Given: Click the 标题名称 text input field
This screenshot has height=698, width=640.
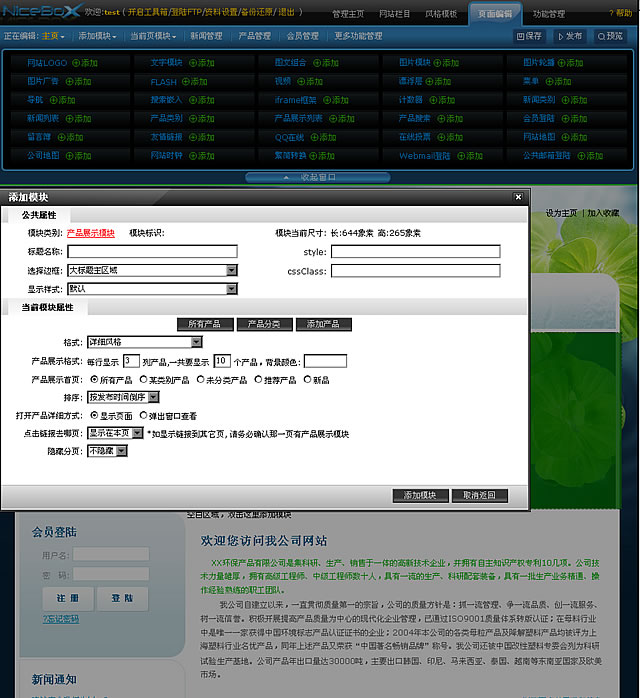Looking at the screenshot, I should [x=152, y=251].
